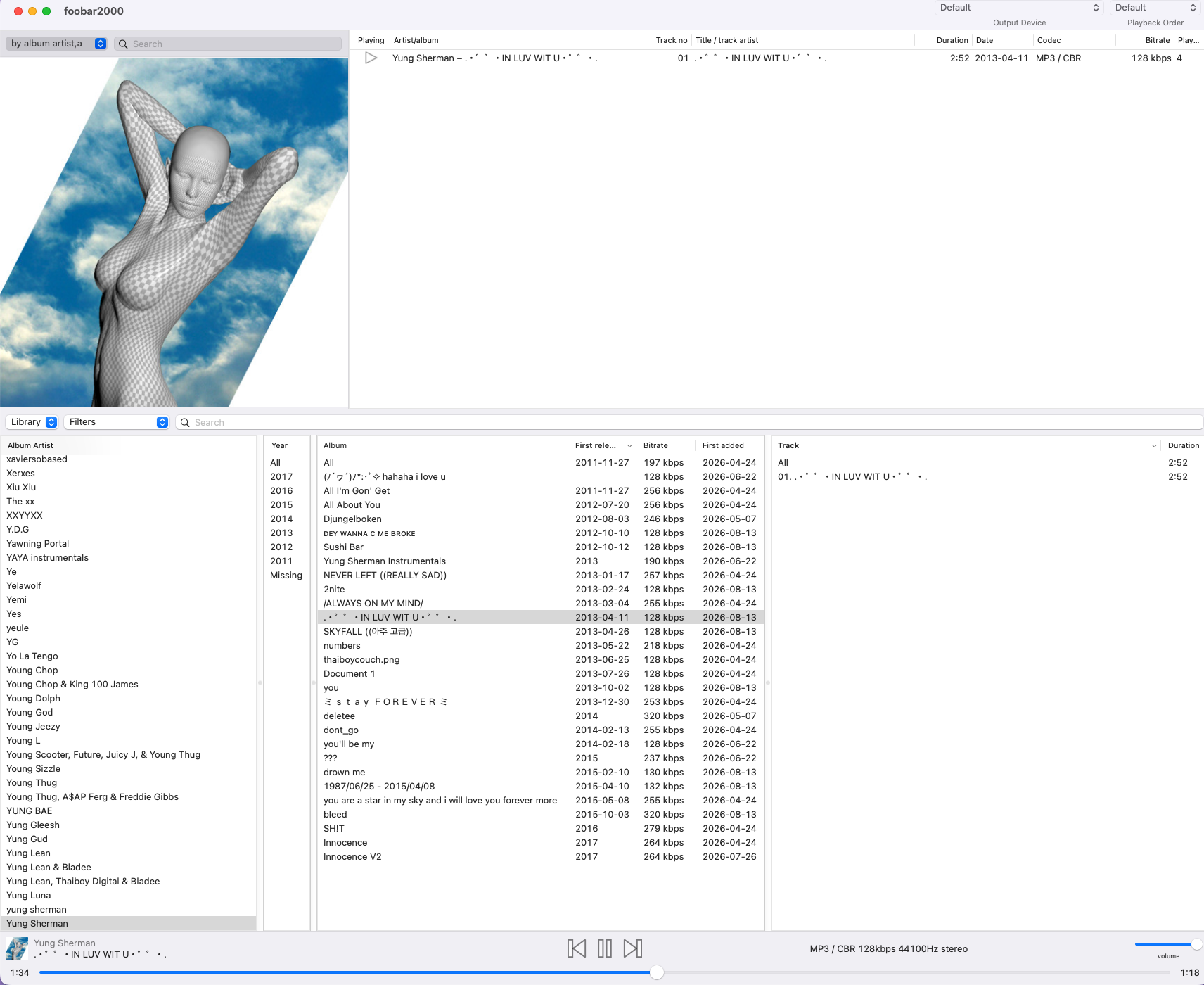The width and height of the screenshot is (1204, 985).
Task: Select artist Young Thug
Action: point(128,782)
